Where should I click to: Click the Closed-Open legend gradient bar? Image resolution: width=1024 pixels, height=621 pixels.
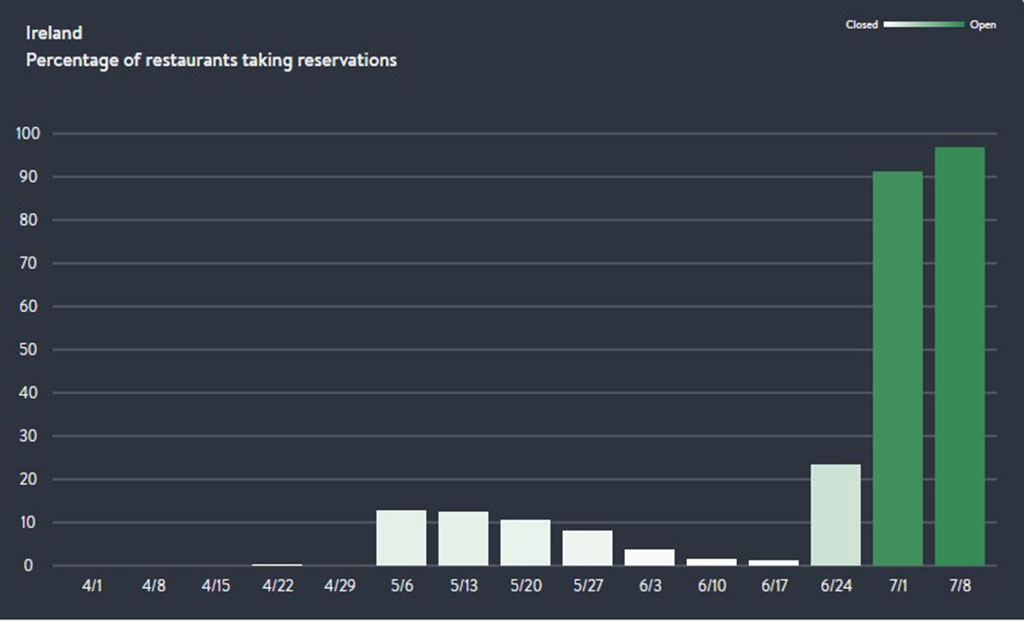pos(923,25)
